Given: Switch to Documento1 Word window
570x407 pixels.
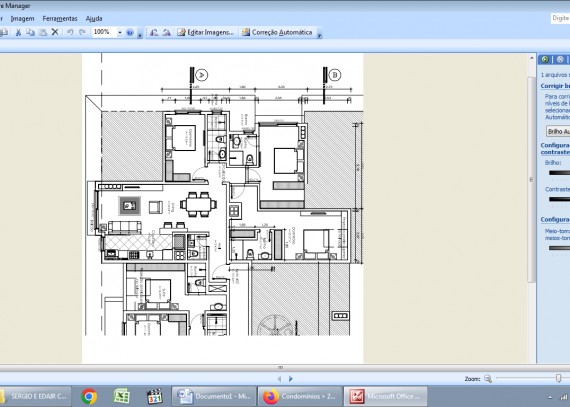Looking at the screenshot, I should click(214, 396).
